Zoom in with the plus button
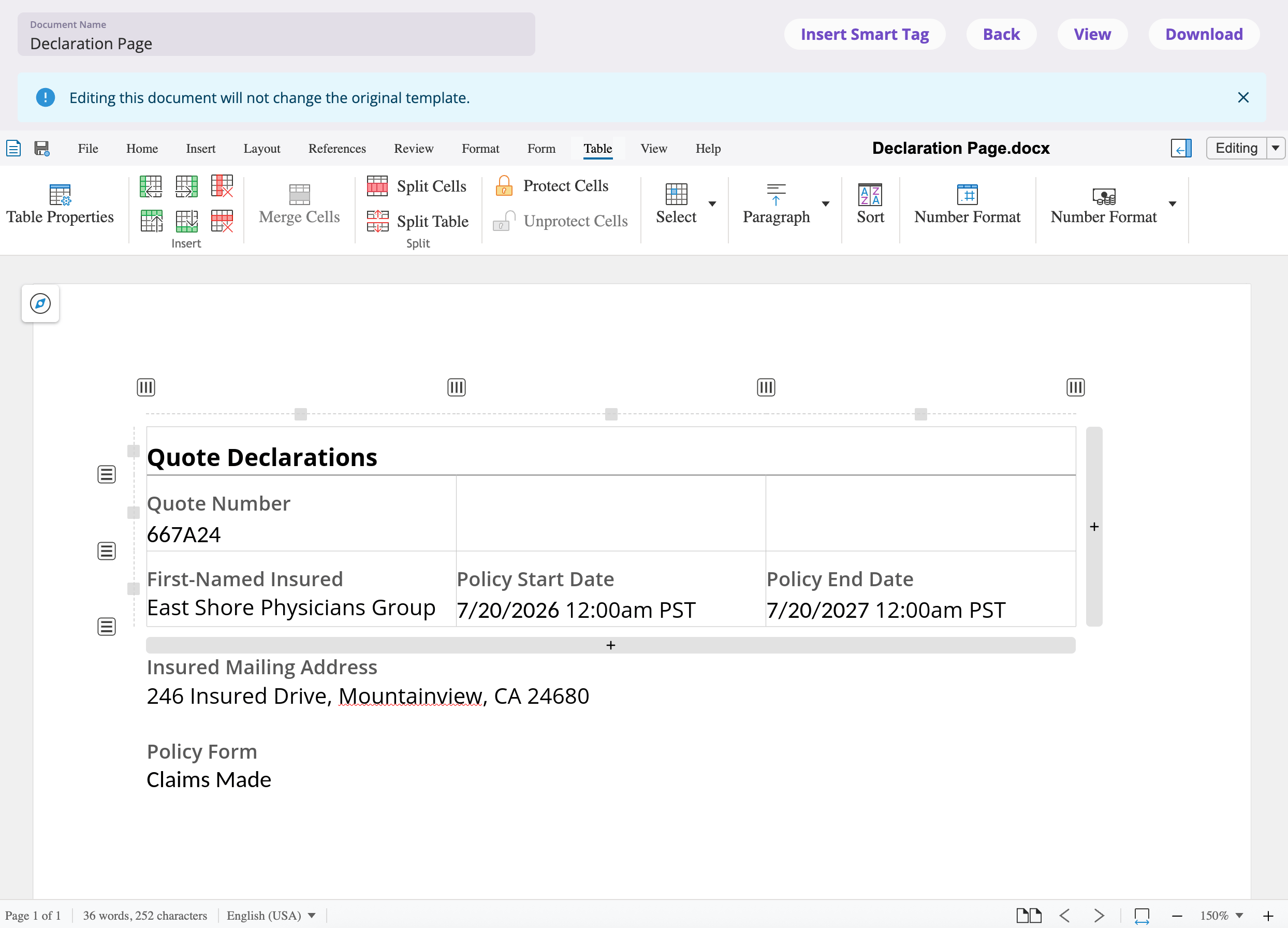 tap(1268, 916)
